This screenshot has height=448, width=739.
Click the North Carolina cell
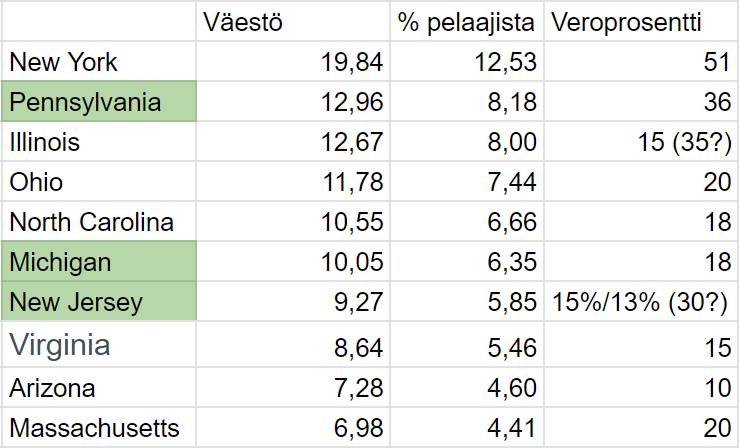pyautogui.click(x=99, y=221)
